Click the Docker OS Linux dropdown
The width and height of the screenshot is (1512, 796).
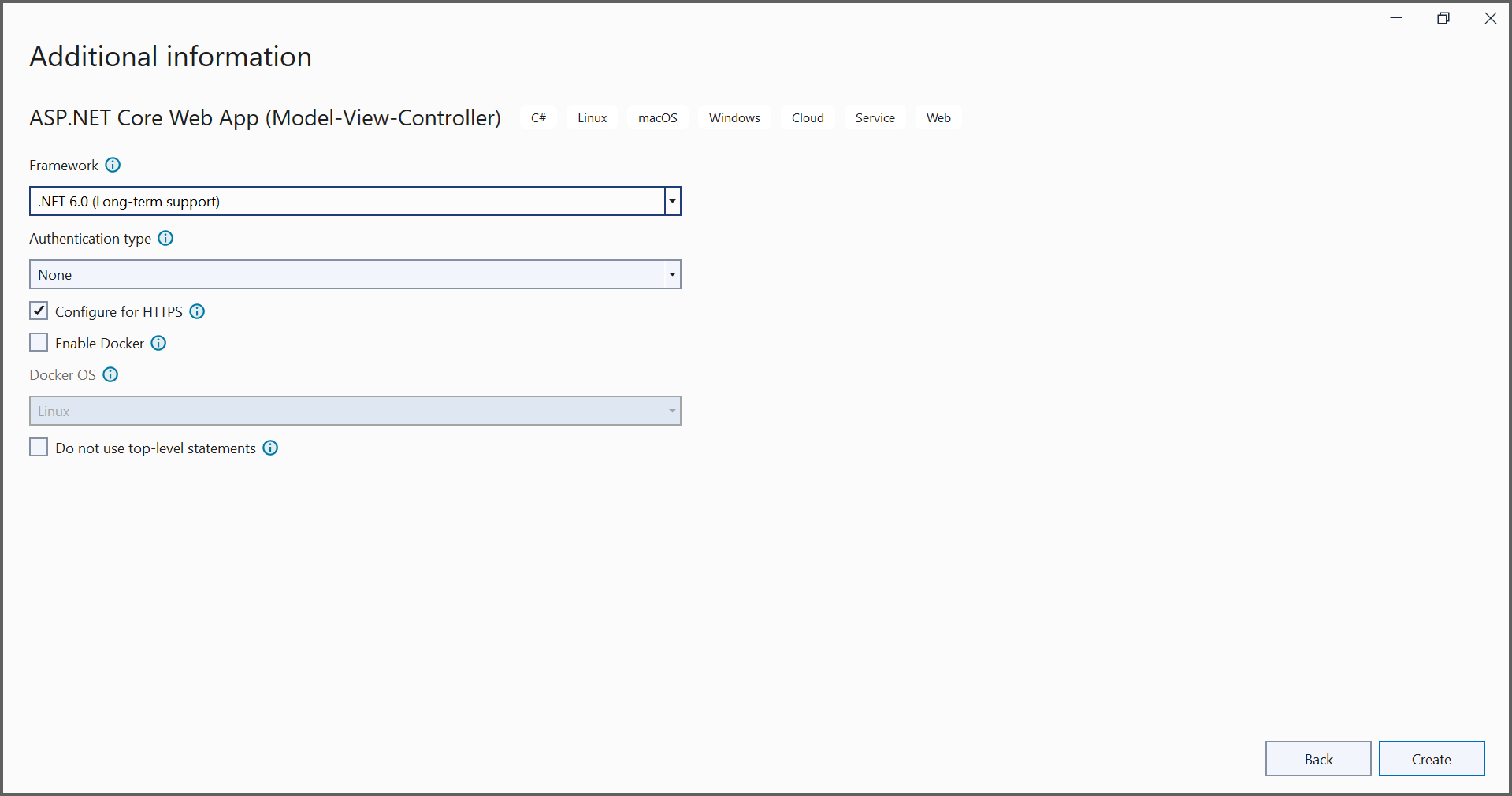(355, 411)
